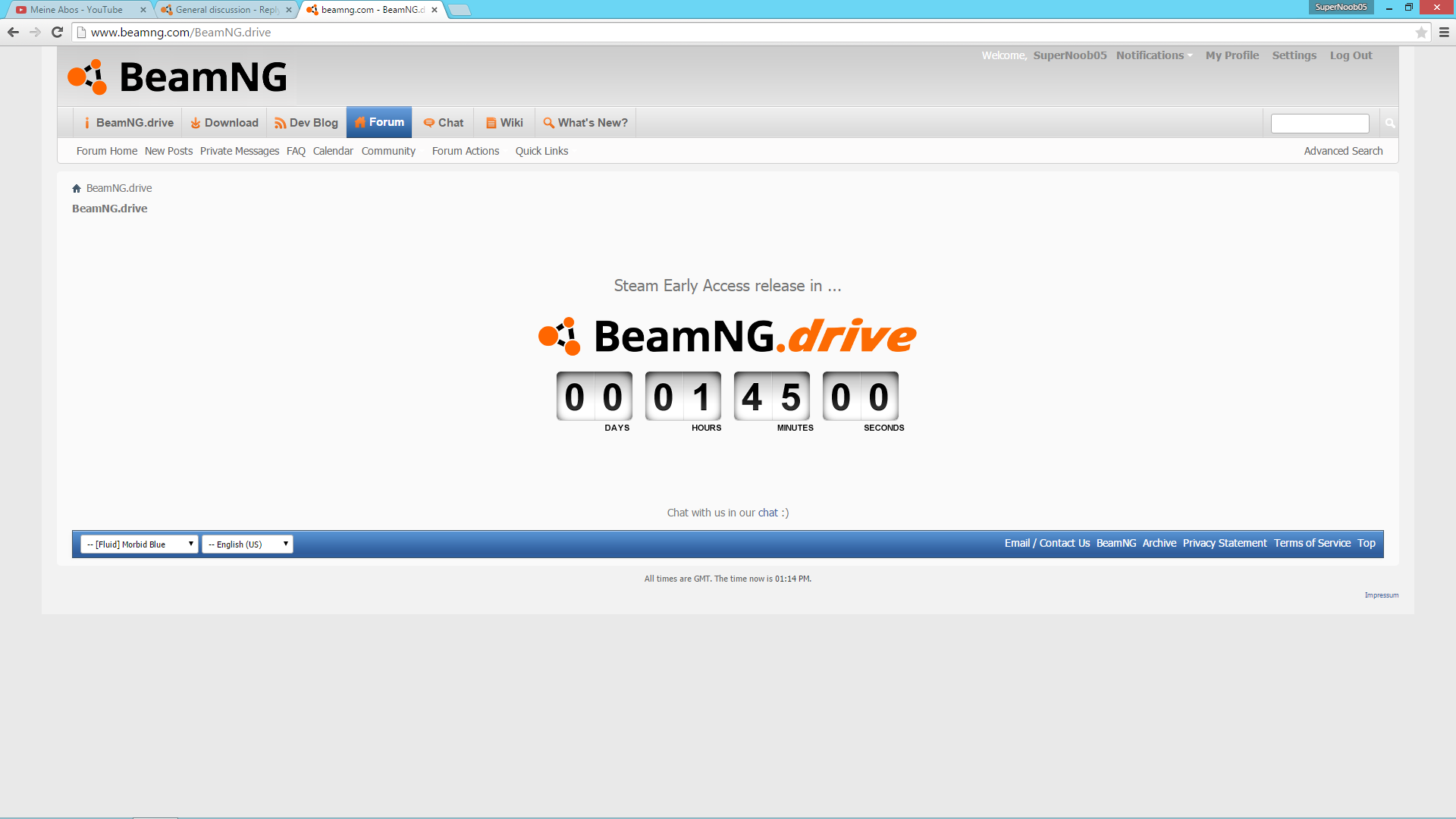Click the home icon in the breadcrumb
Screen dimensions: 1456x819
77,188
